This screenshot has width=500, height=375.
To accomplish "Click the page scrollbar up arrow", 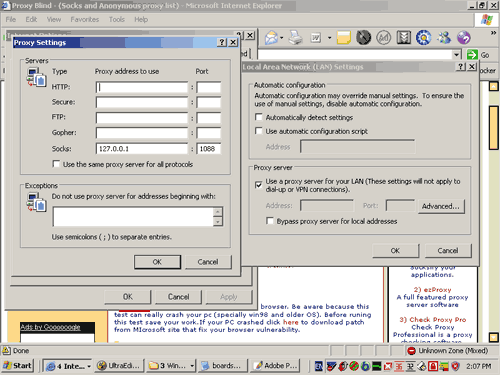I will click(x=494, y=87).
